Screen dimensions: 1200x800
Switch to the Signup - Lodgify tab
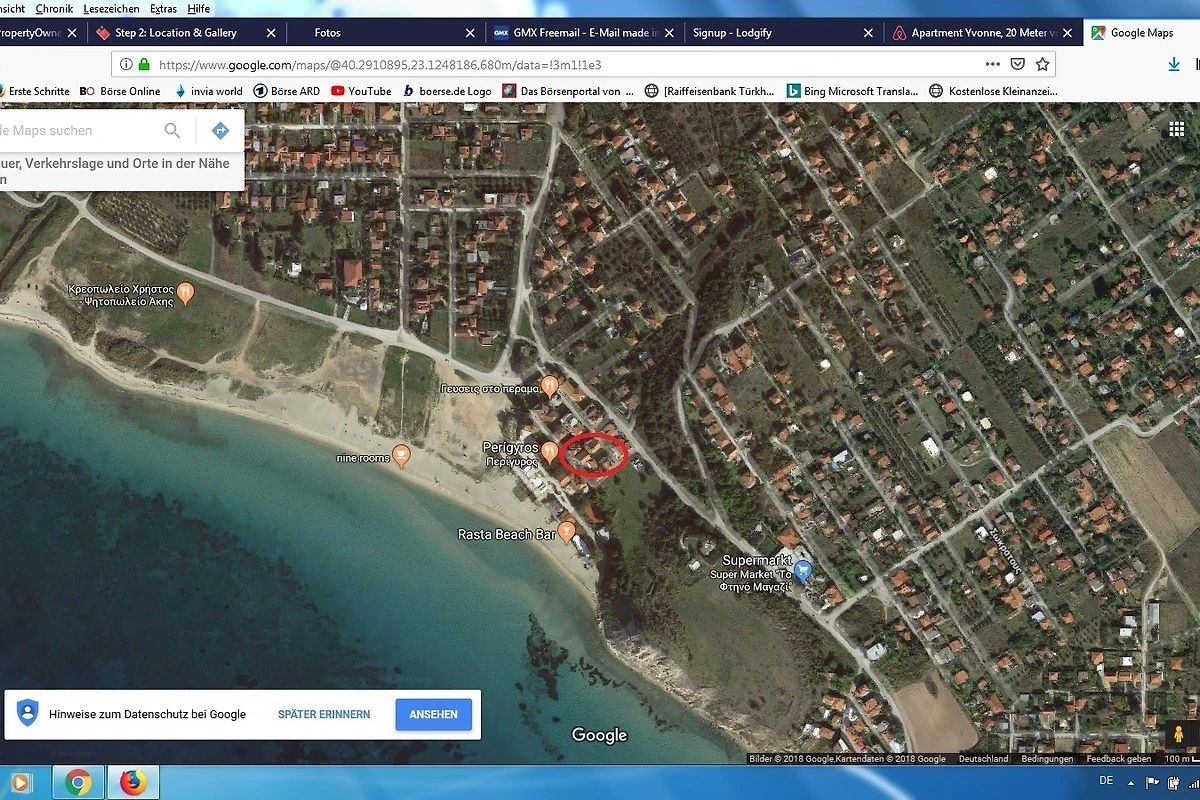(733, 33)
